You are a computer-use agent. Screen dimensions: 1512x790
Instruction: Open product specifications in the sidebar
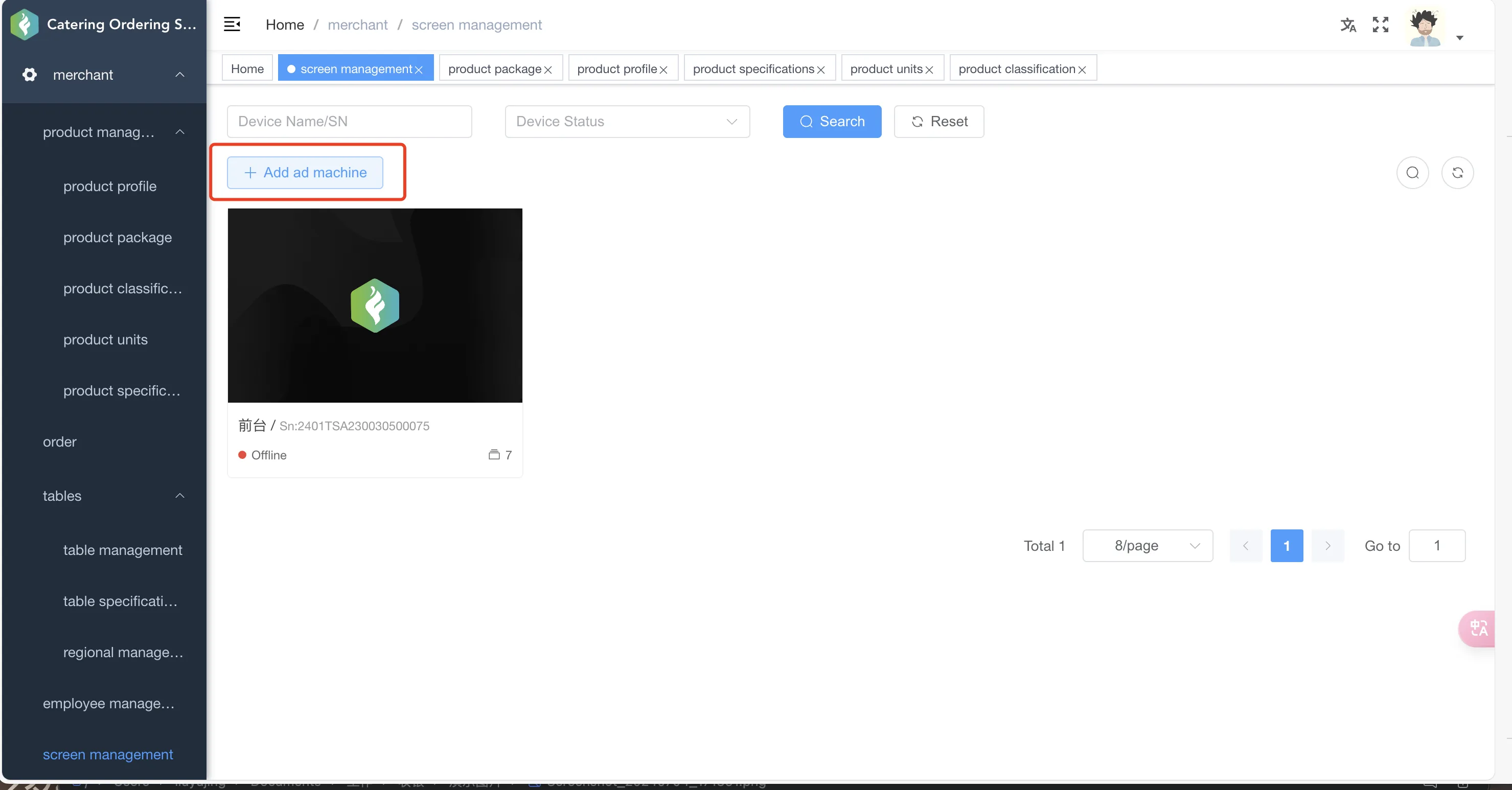(x=122, y=390)
